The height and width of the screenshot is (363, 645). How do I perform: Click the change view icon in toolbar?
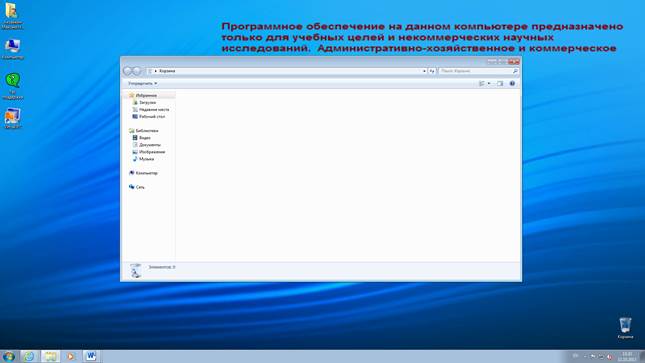482,84
